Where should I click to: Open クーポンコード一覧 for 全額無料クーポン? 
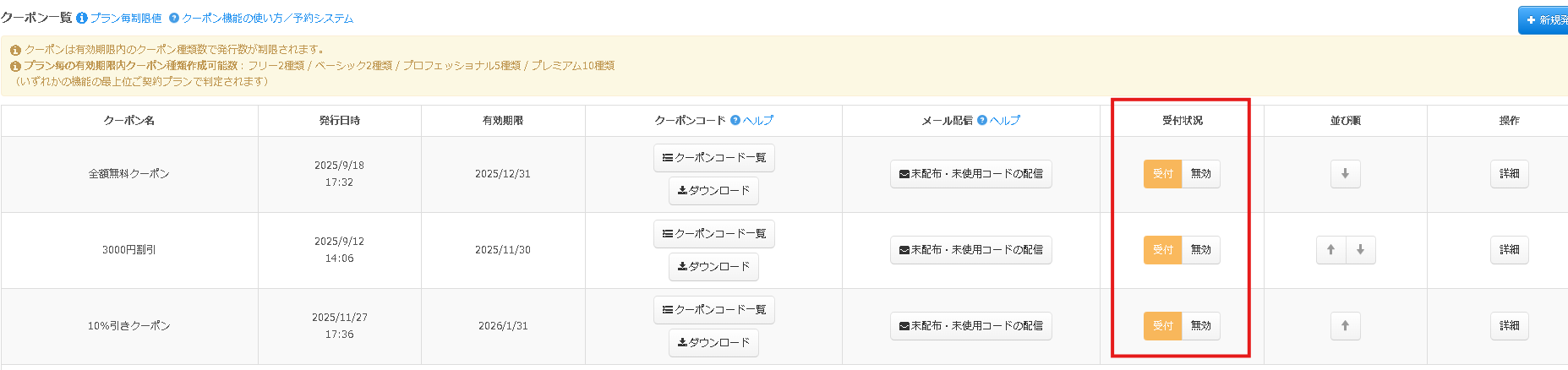point(714,158)
